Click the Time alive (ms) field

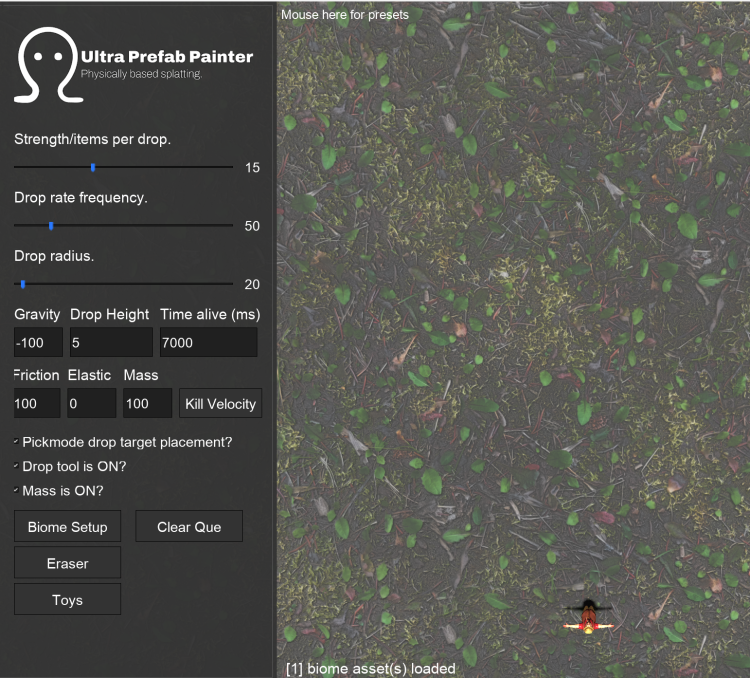208,343
